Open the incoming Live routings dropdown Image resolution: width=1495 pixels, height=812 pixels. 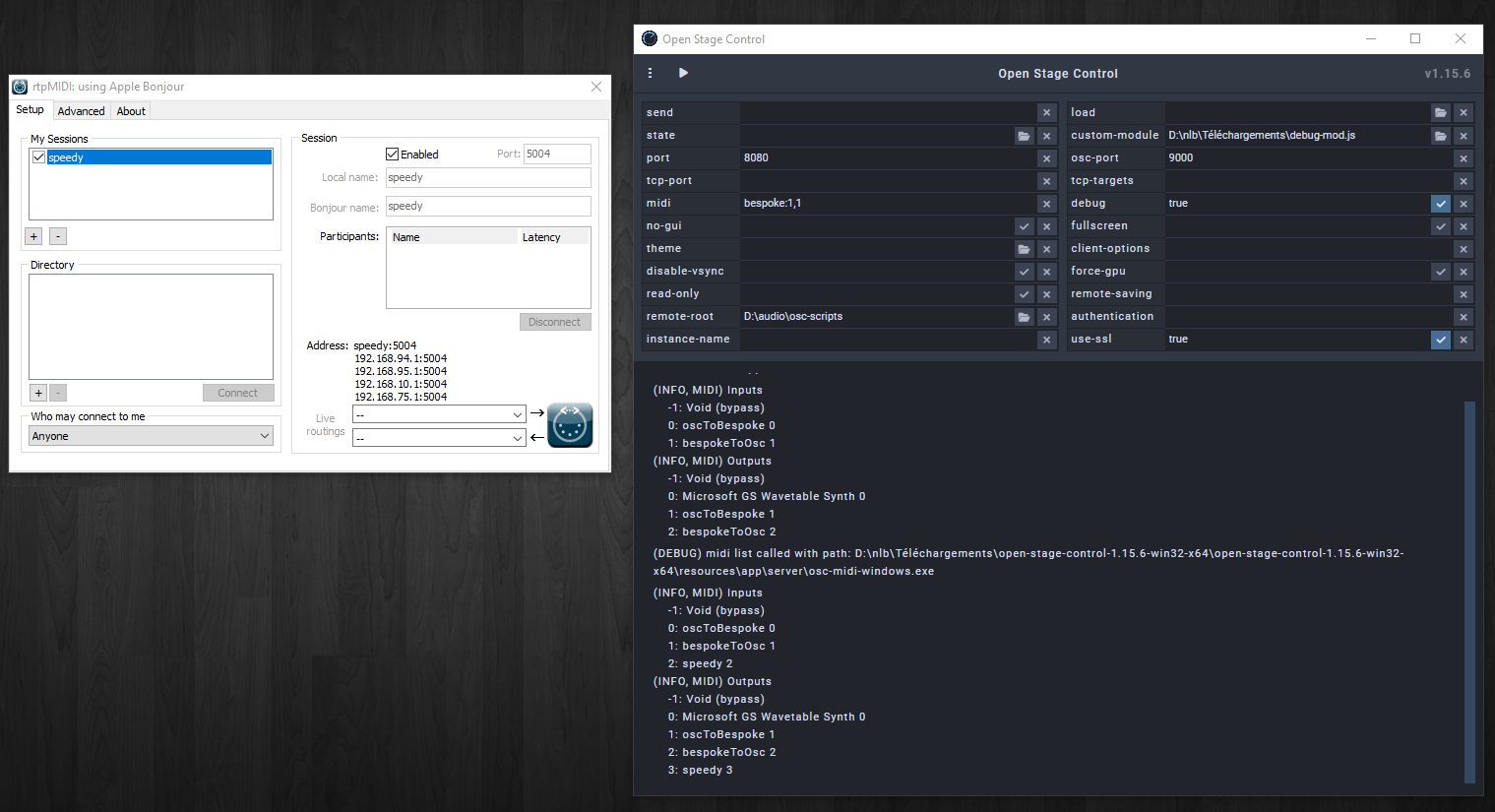(x=439, y=438)
